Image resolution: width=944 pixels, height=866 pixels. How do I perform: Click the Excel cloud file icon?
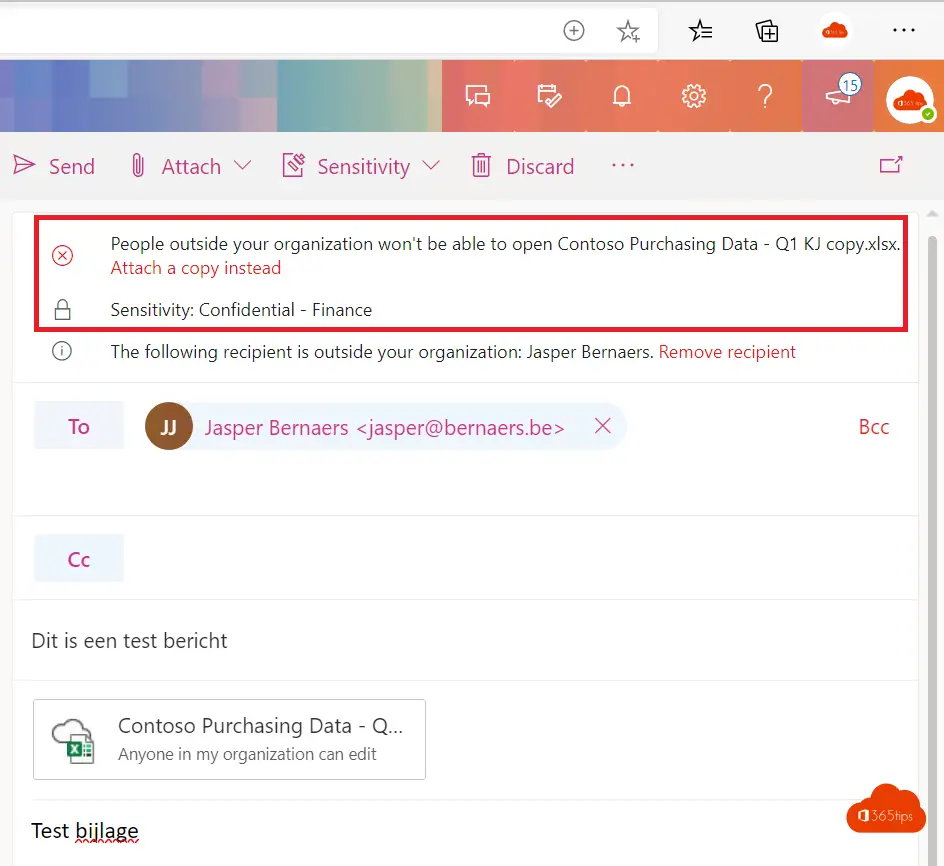pyautogui.click(x=73, y=741)
